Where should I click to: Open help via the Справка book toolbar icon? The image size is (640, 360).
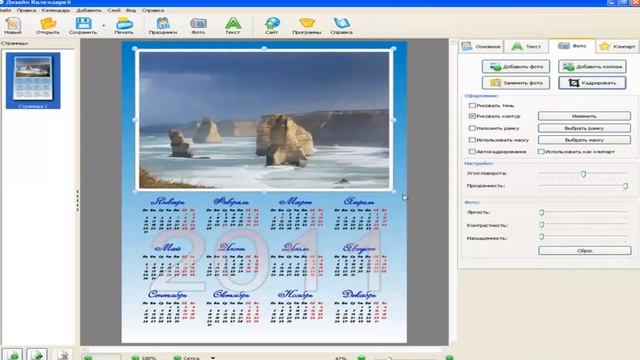tap(342, 25)
